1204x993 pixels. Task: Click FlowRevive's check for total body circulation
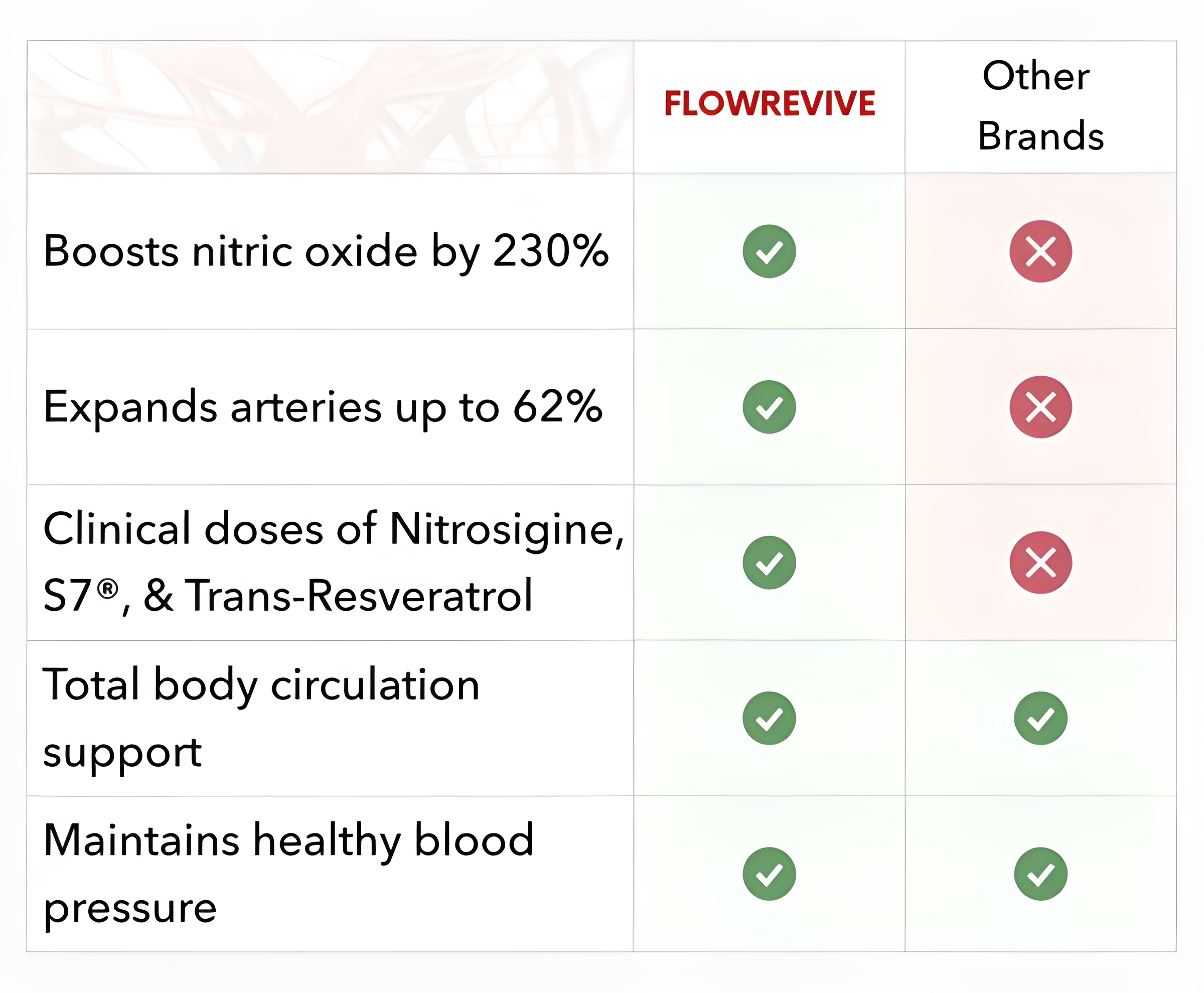coord(769,718)
